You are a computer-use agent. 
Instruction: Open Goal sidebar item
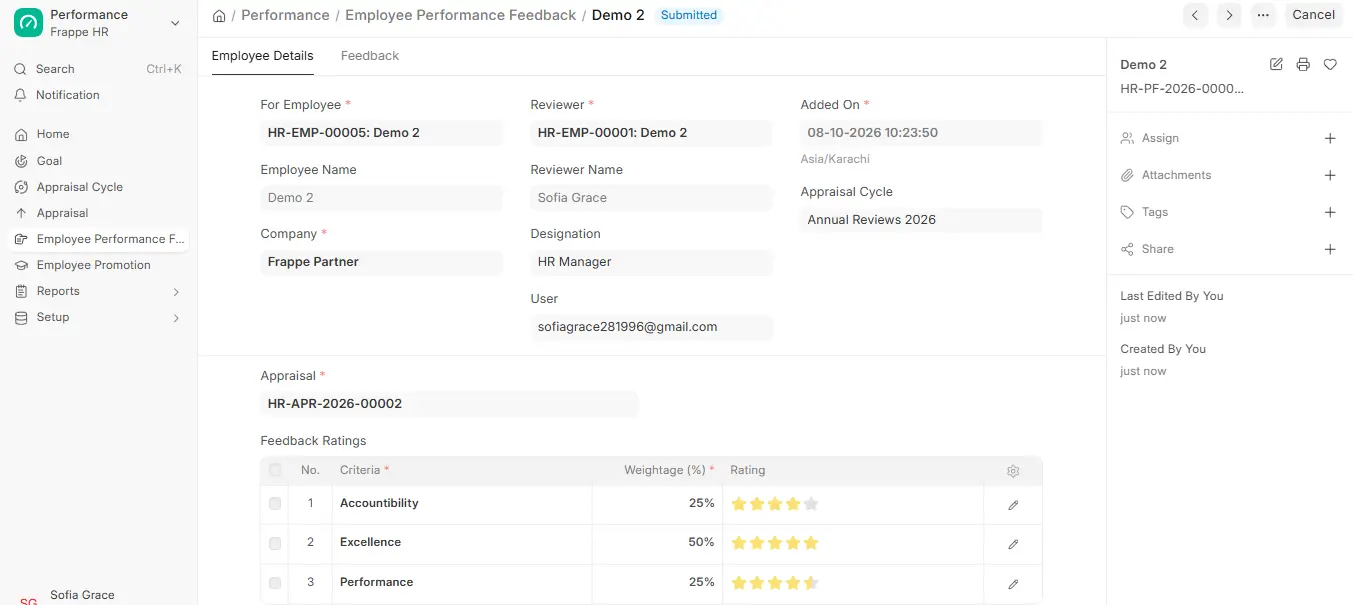pyautogui.click(x=98, y=161)
